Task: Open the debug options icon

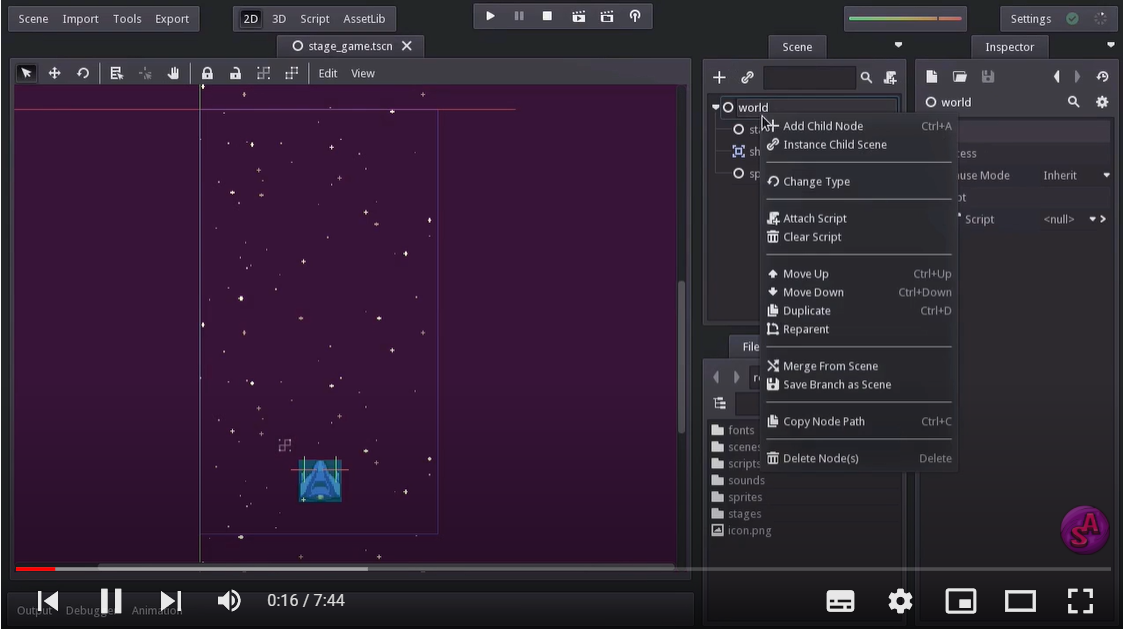Action: pyautogui.click(x=635, y=16)
